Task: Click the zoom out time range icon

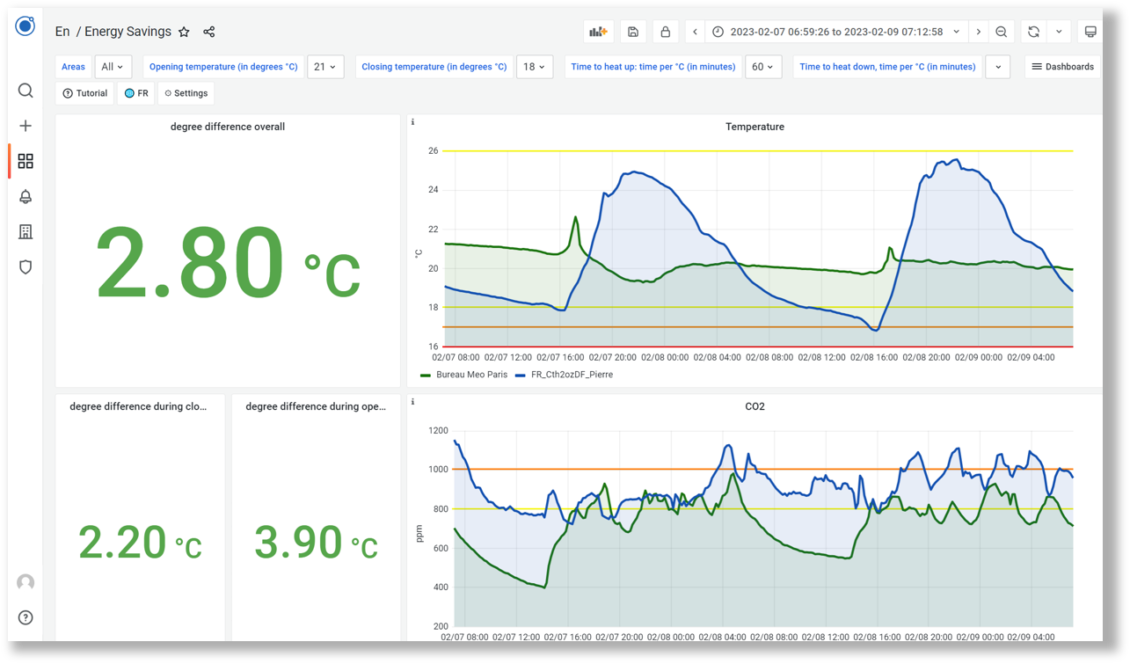Action: 1001,31
